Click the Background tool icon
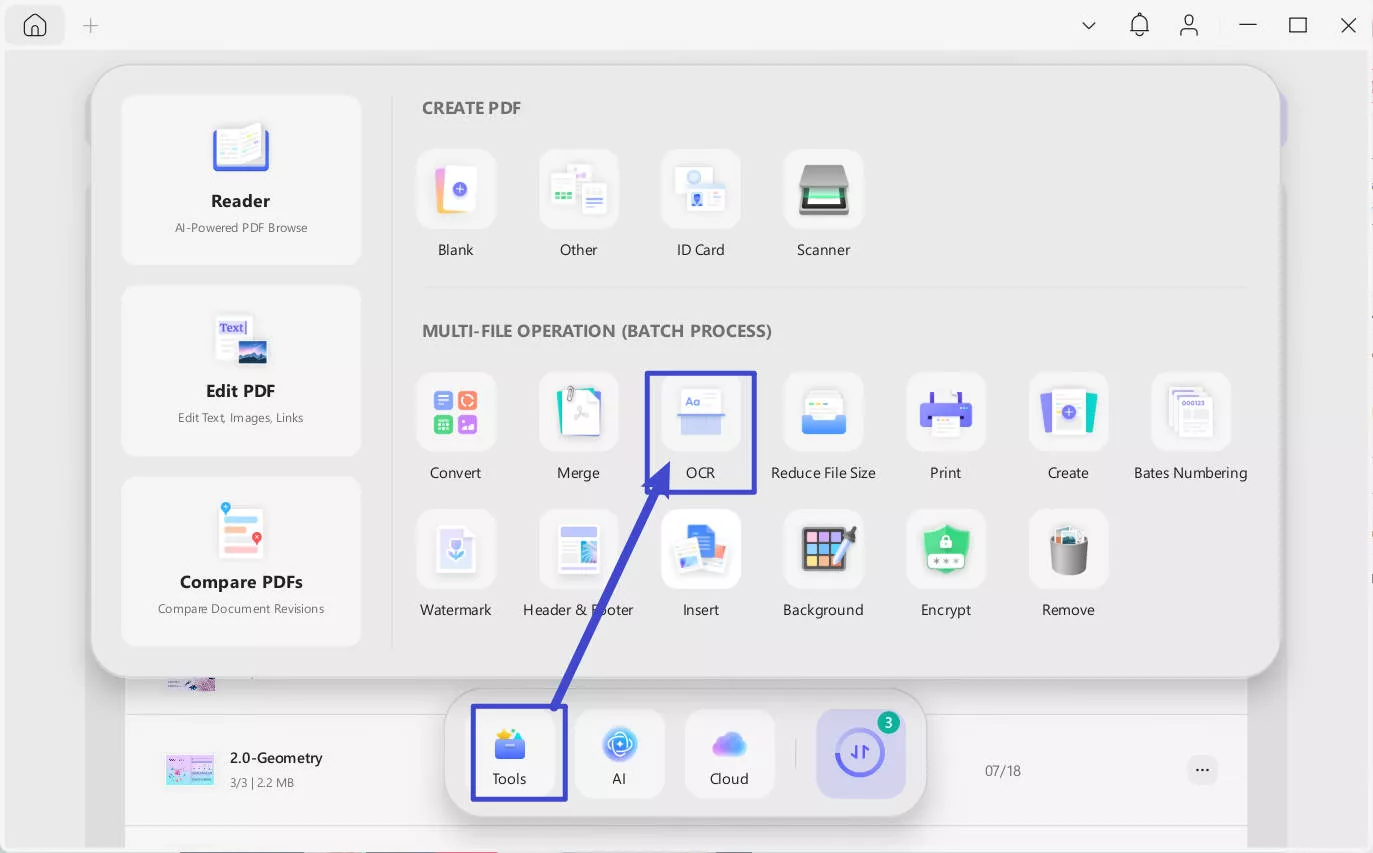 [823, 550]
